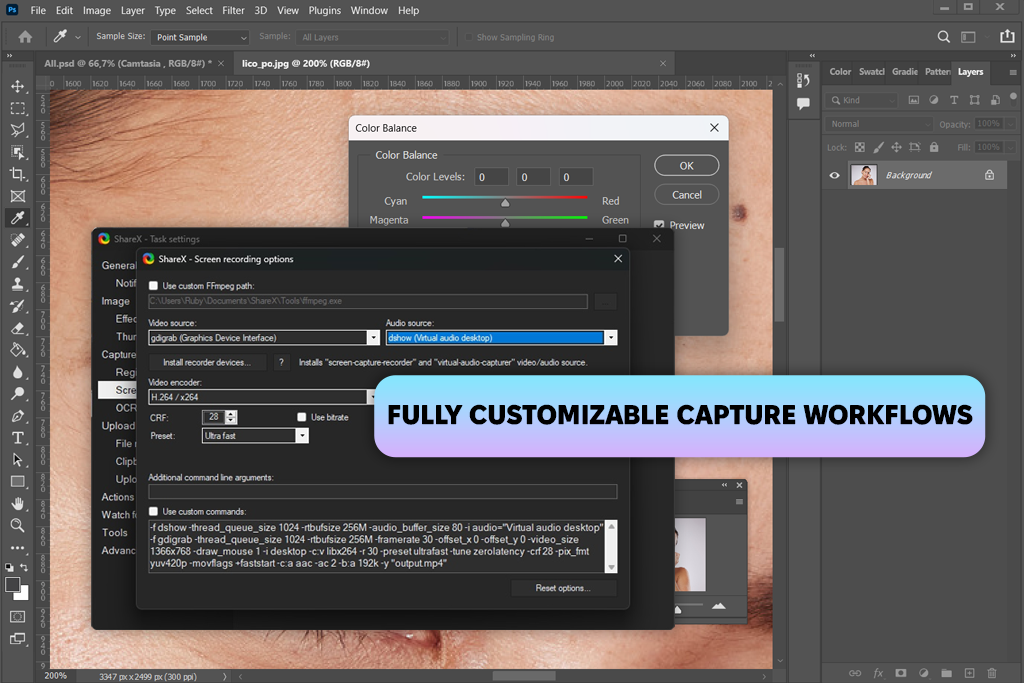Screen dimensions: 1024x683
Task: Toggle the layer filtering on/off switch
Action: pyautogui.click(x=1013, y=98)
